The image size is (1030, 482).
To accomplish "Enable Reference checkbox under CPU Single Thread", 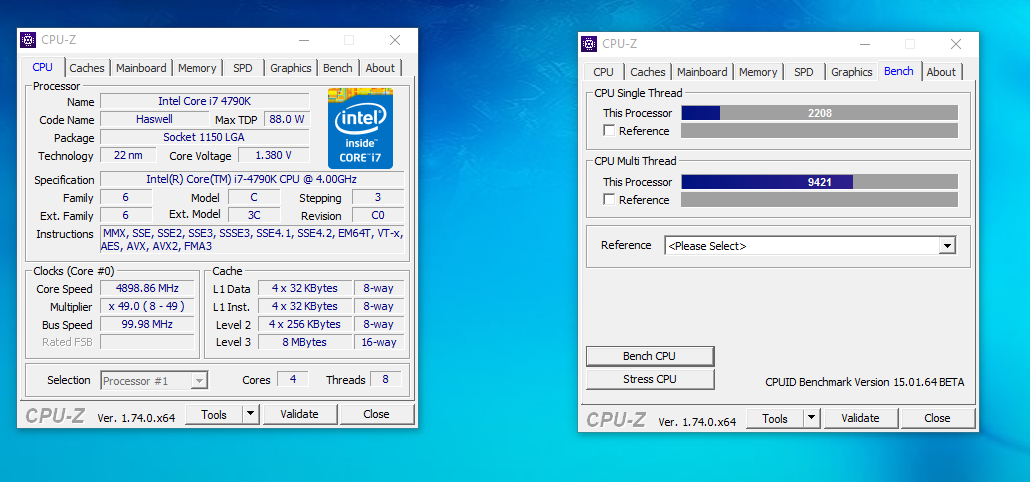I will click(610, 131).
